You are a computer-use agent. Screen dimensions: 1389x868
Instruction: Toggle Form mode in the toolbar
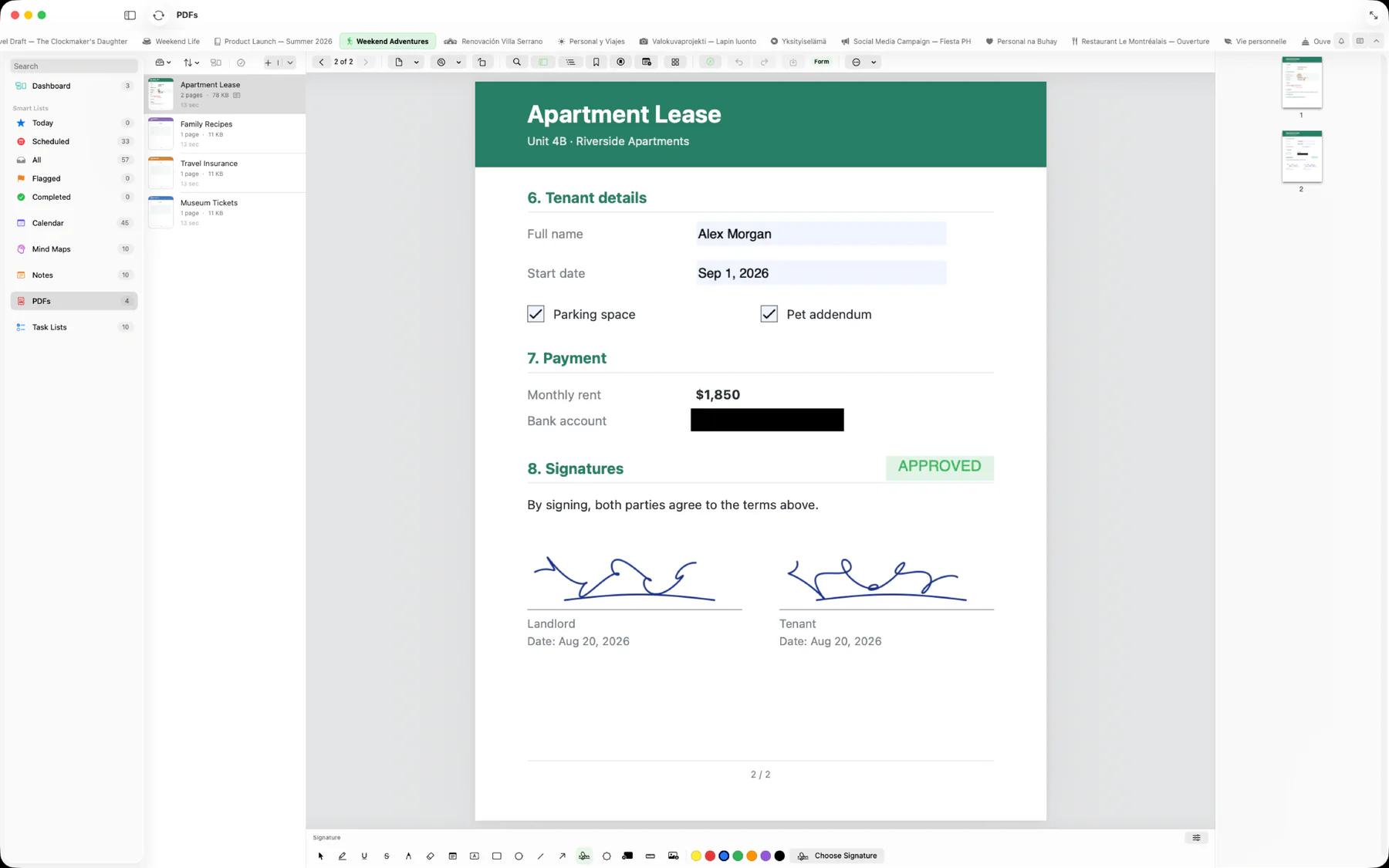[821, 62]
